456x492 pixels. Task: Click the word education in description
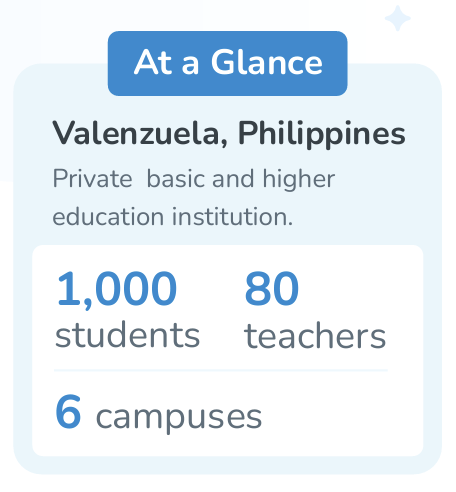point(108,217)
